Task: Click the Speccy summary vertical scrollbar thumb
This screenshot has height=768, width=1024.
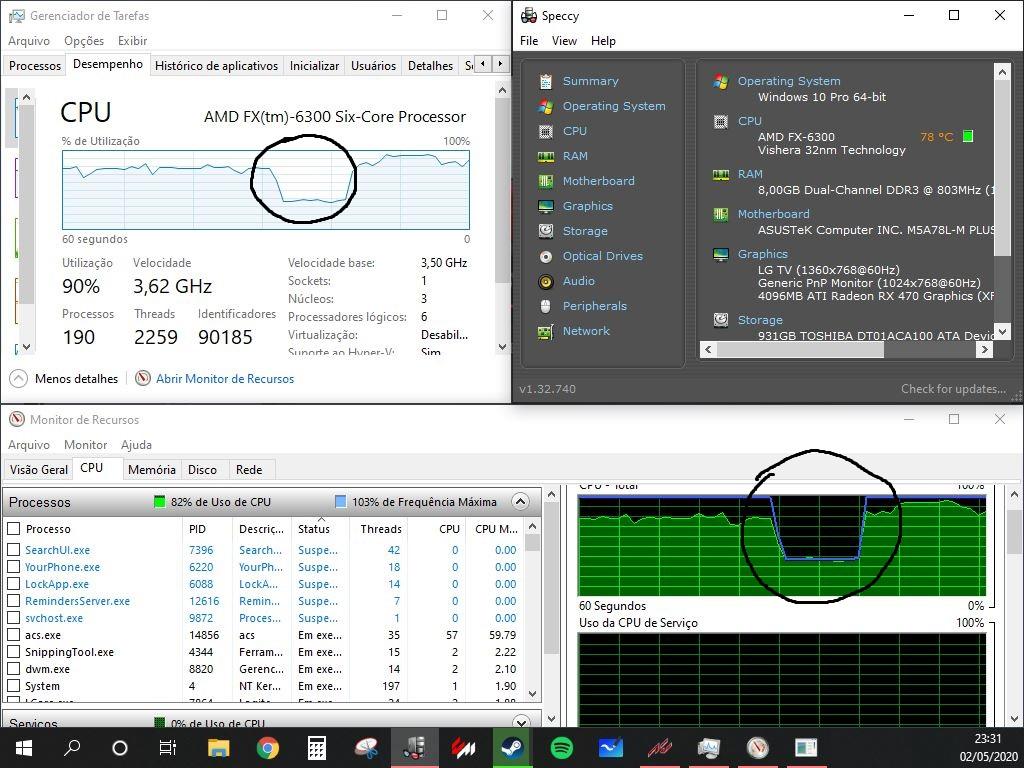Action: pos(1002,167)
